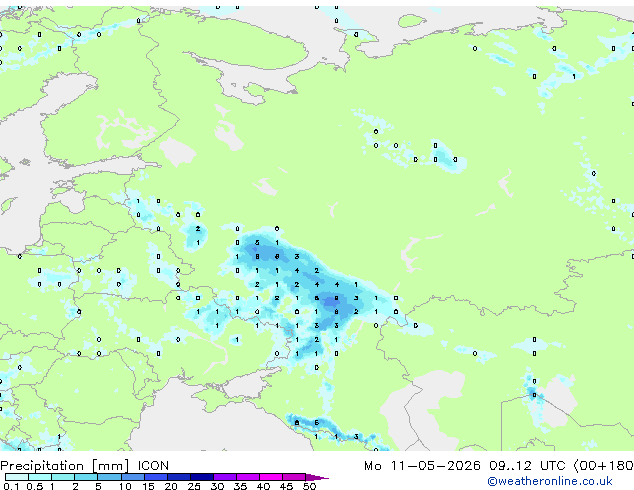Select the 10–15 mm blue legend swatch
Screen dimensions: 634x490
click(x=133, y=477)
